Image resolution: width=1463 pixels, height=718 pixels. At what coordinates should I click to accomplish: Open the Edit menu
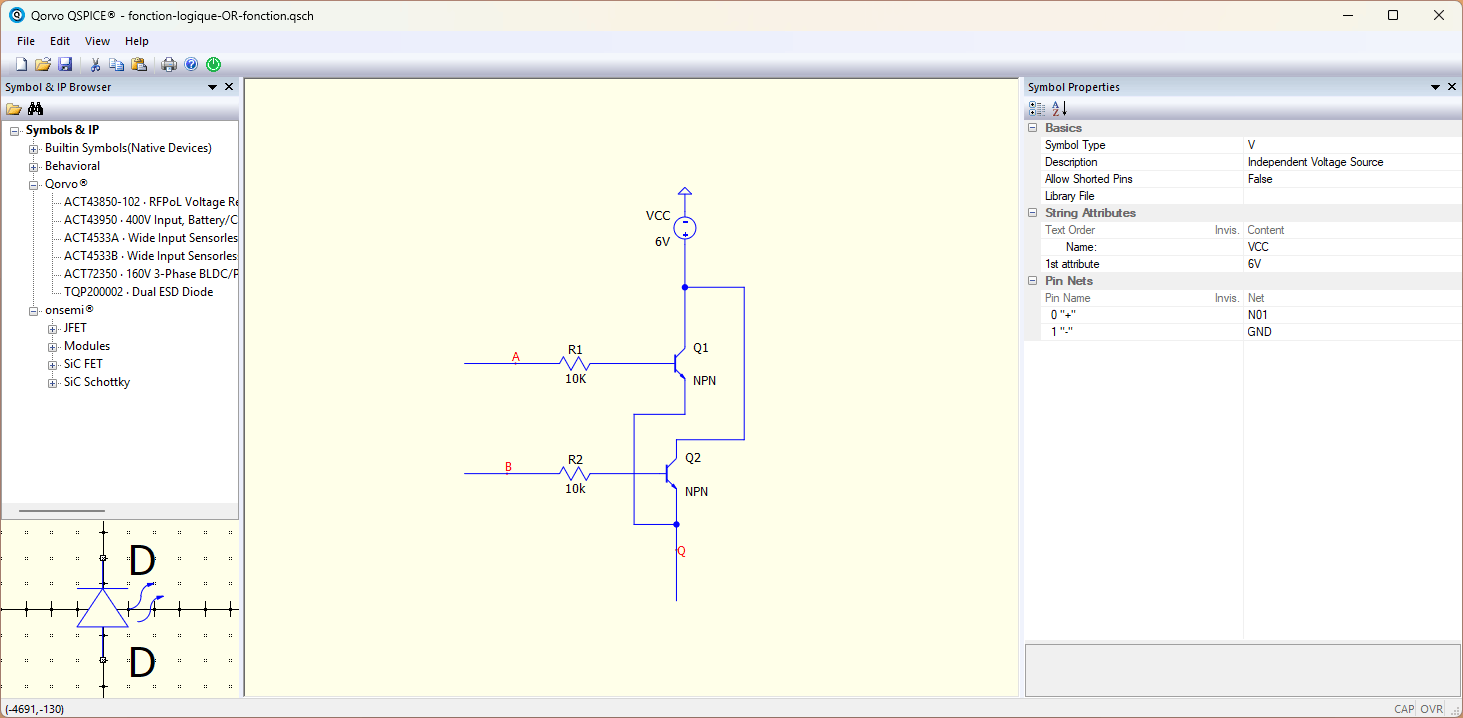click(60, 41)
